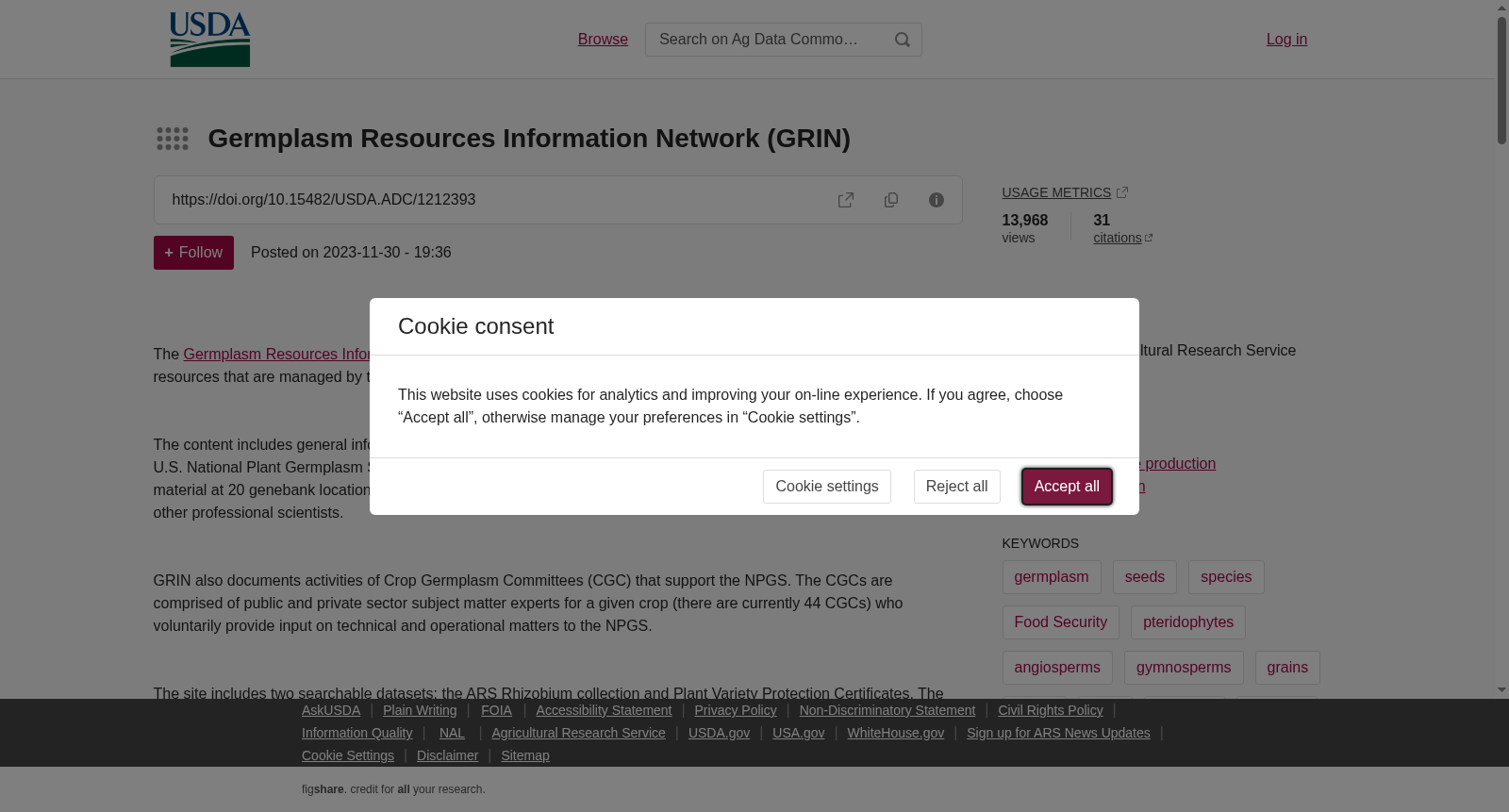This screenshot has width=1509, height=812.
Task: Select the species keyword tag
Action: (1226, 577)
